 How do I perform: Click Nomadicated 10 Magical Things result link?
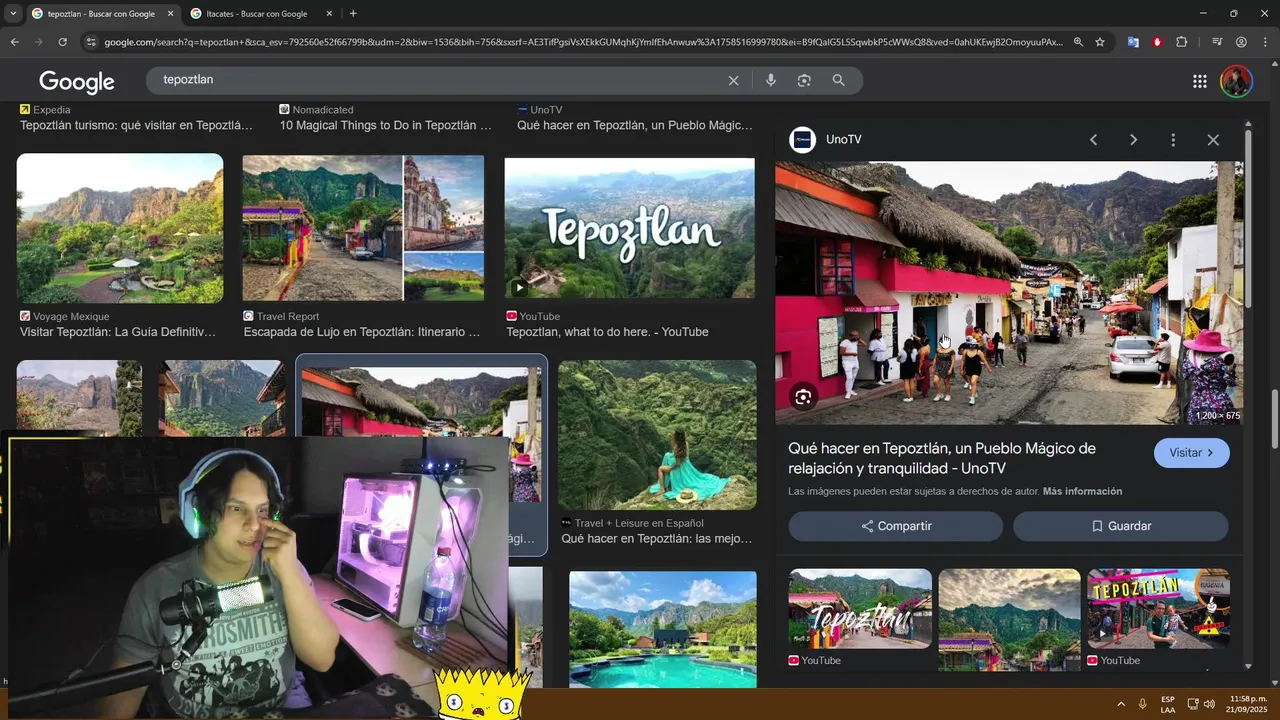[386, 125]
